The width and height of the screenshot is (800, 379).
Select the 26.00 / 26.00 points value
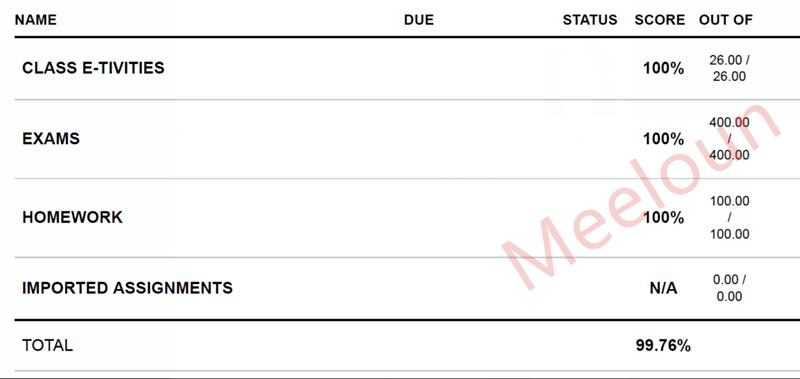coord(730,68)
